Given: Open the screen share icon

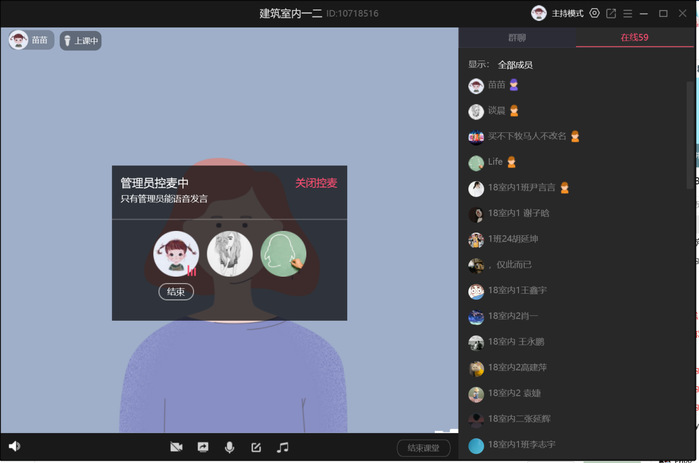Looking at the screenshot, I should pyautogui.click(x=203, y=447).
